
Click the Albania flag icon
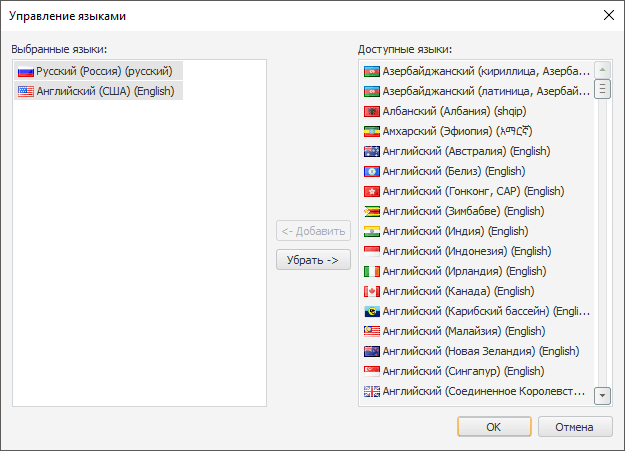coord(371,111)
